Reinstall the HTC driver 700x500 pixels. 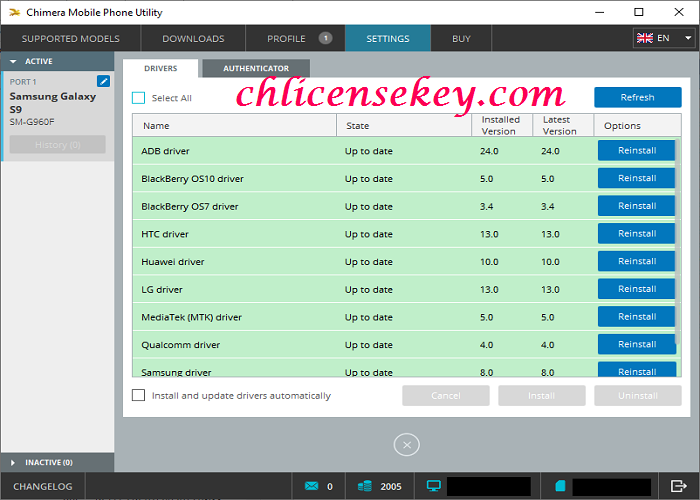pyautogui.click(x=637, y=233)
